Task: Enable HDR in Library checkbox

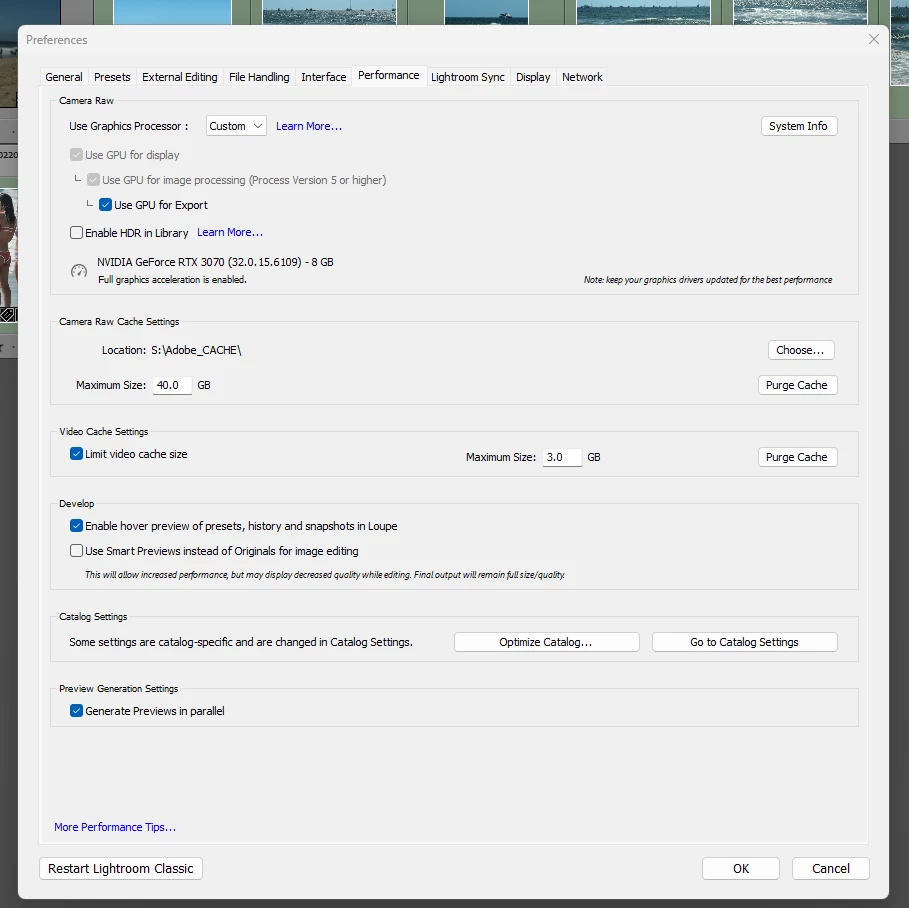Action: (76, 233)
